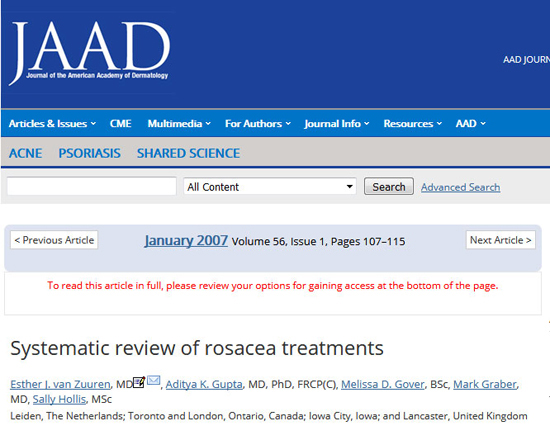Open the January 2007 issue link
This screenshot has height=440, width=550.
click(186, 241)
